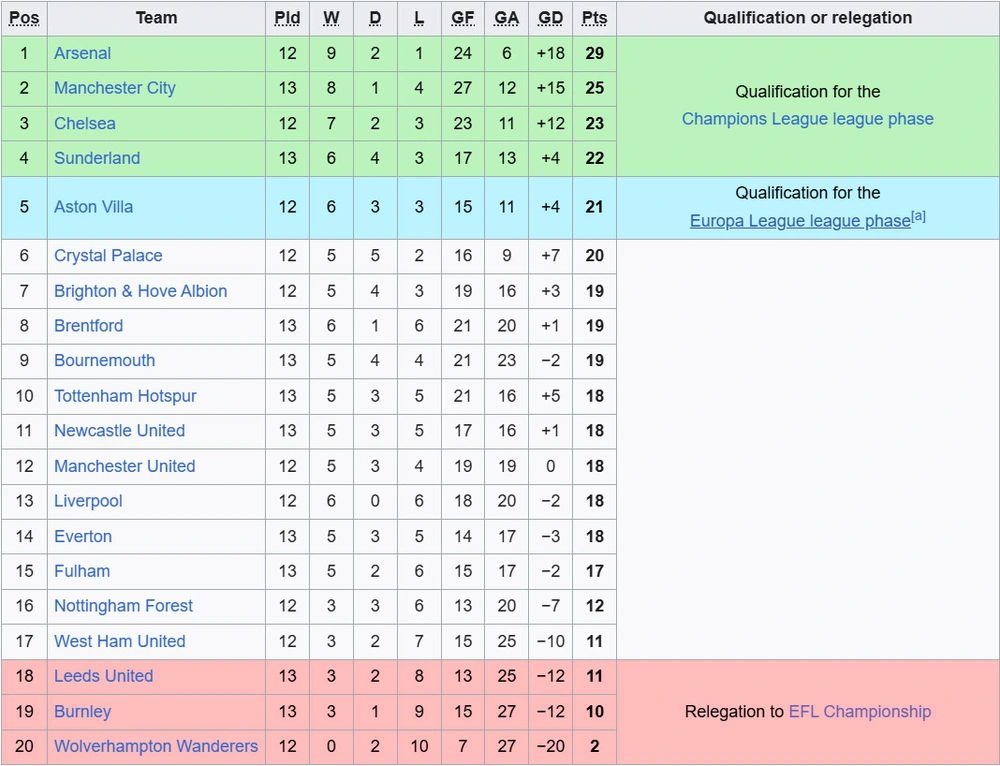The height and width of the screenshot is (766, 1000).
Task: Select the Newcastle United link
Action: point(119,431)
